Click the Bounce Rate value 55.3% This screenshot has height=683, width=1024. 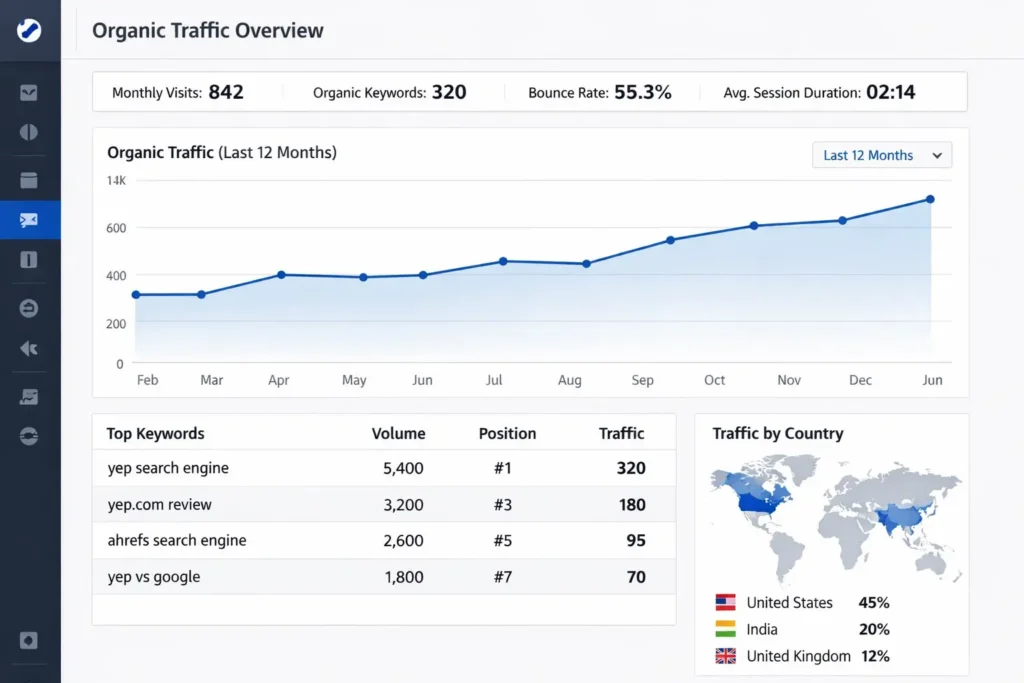point(643,92)
